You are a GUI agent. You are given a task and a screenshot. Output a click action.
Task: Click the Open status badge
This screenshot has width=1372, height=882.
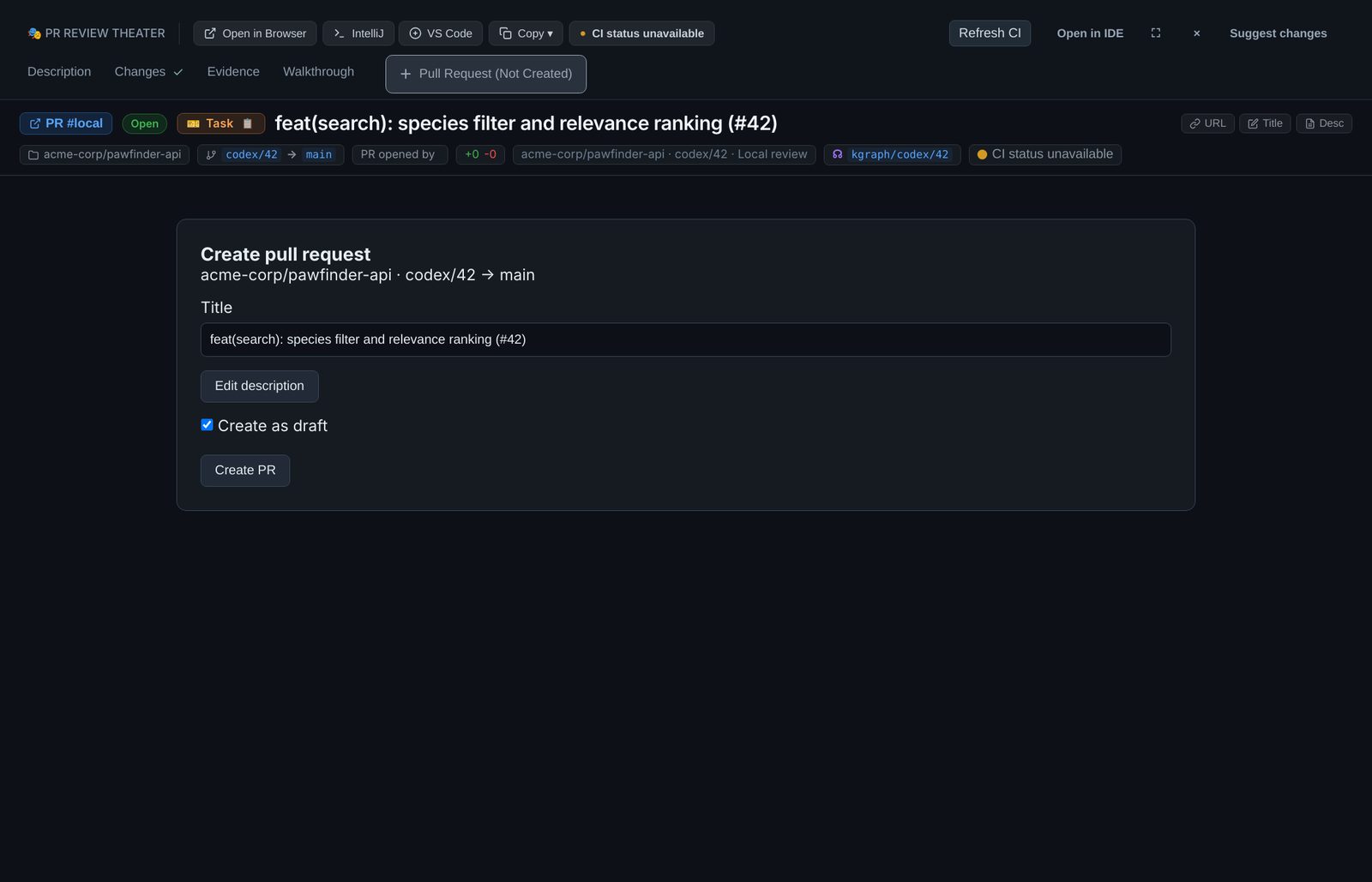(144, 123)
